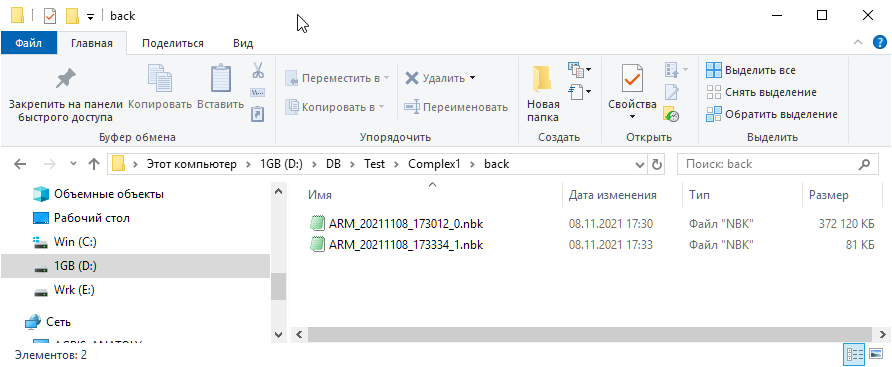
Task: Click the blue Help question mark icon
Action: (x=879, y=43)
